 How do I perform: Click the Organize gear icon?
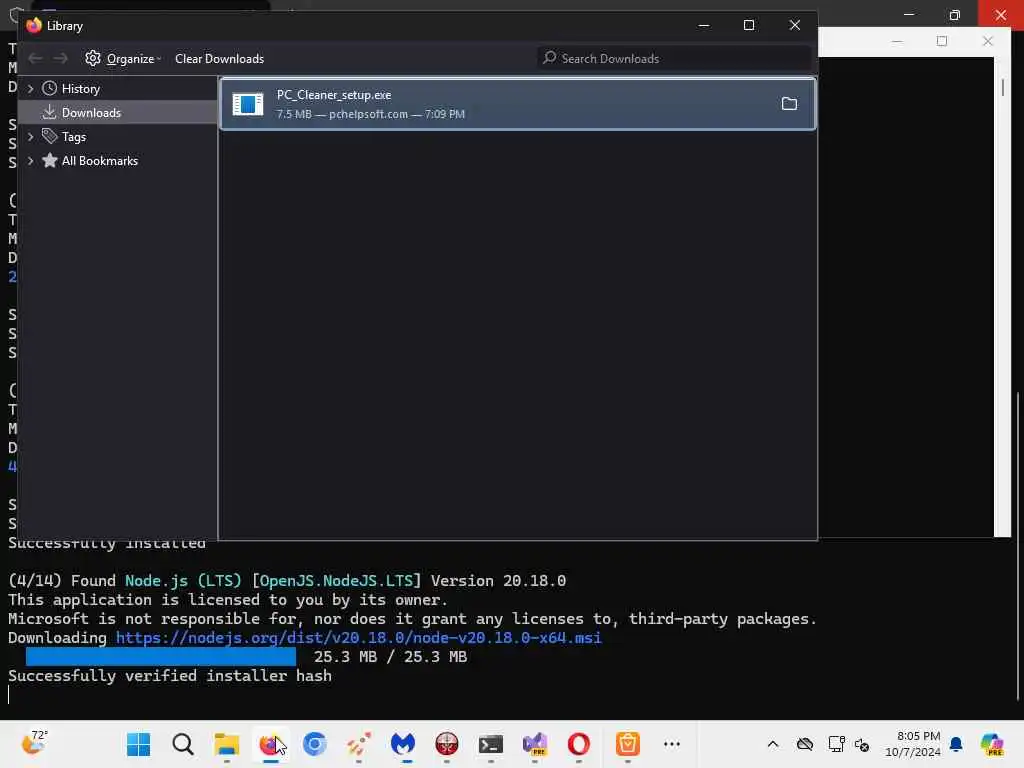93,58
